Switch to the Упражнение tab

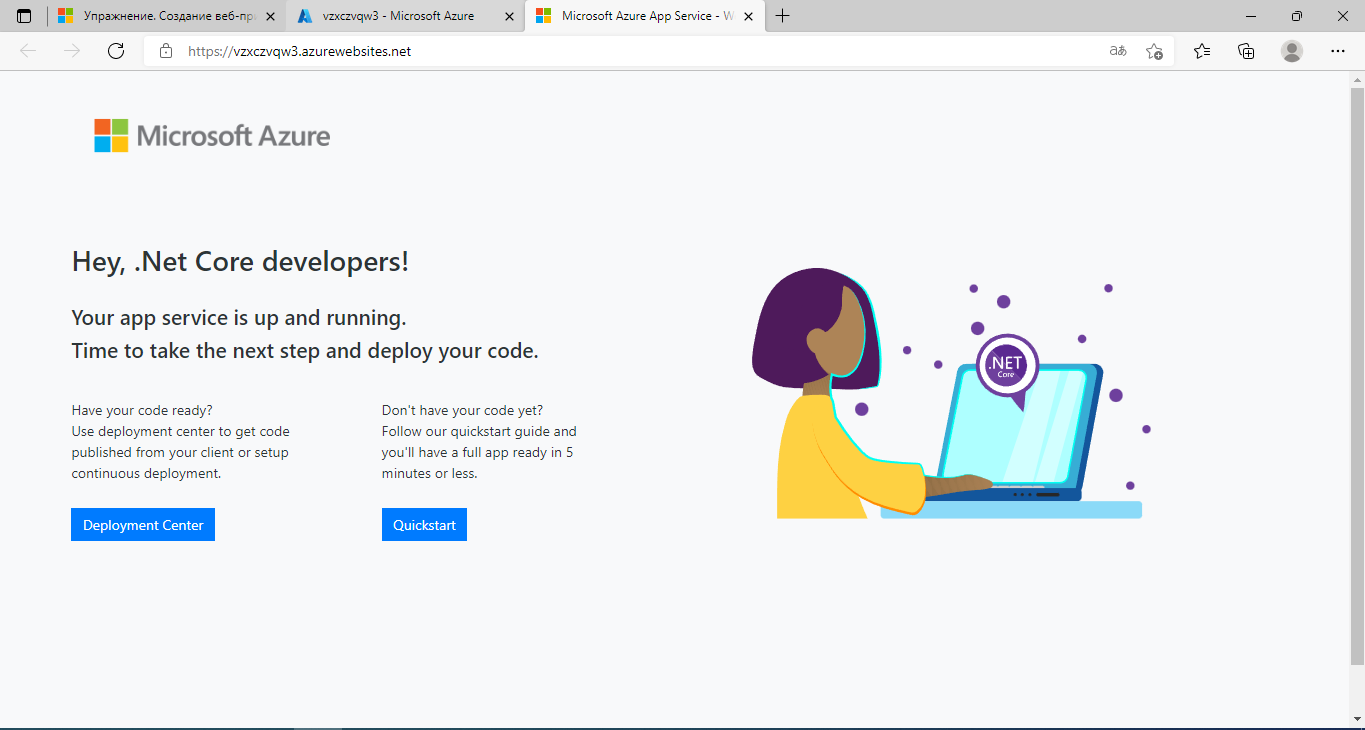pos(160,16)
